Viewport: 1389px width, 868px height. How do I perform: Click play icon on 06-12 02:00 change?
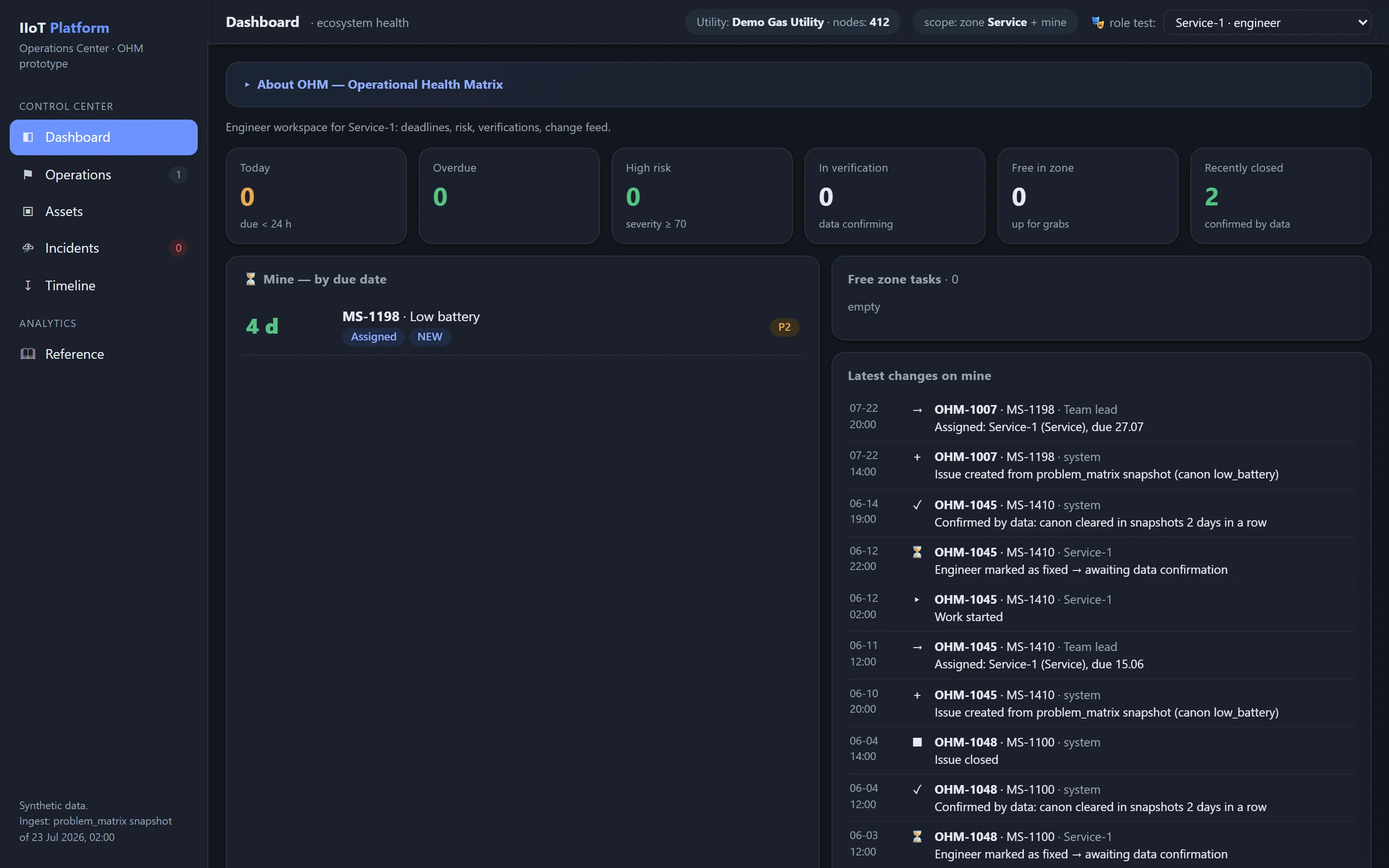[917, 599]
